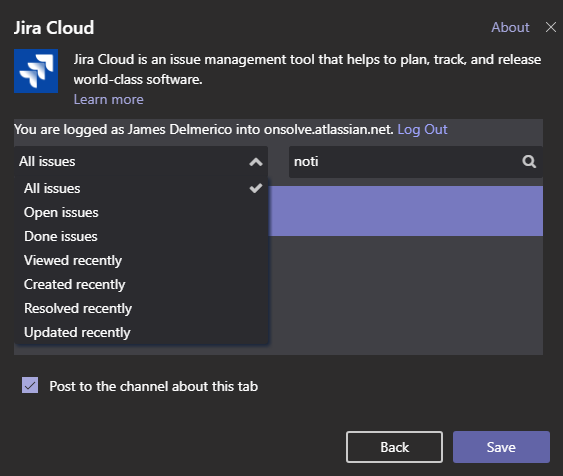Select Resolved recently filter option
Image resolution: width=563 pixels, height=476 pixels.
[x=142, y=309]
